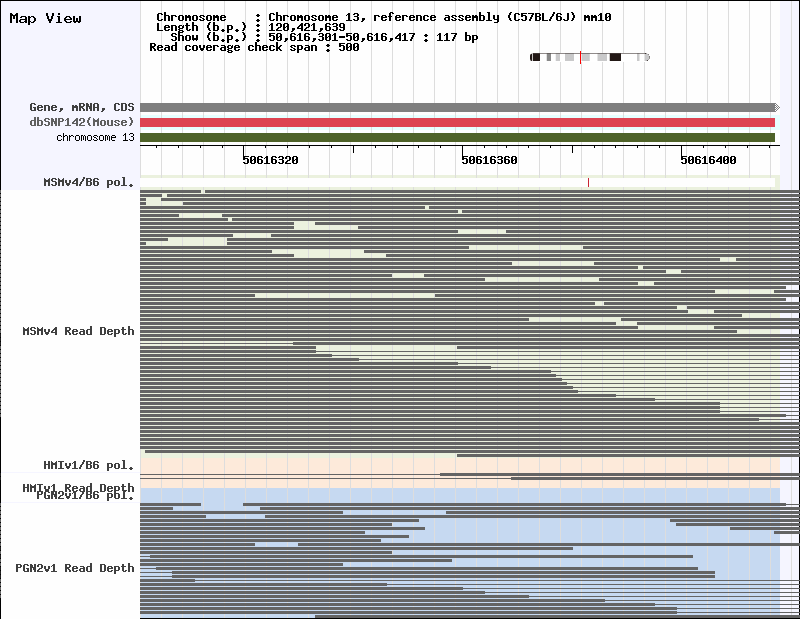Click ruler coordinate 50616360
The width and height of the screenshot is (800, 619).
coord(489,160)
